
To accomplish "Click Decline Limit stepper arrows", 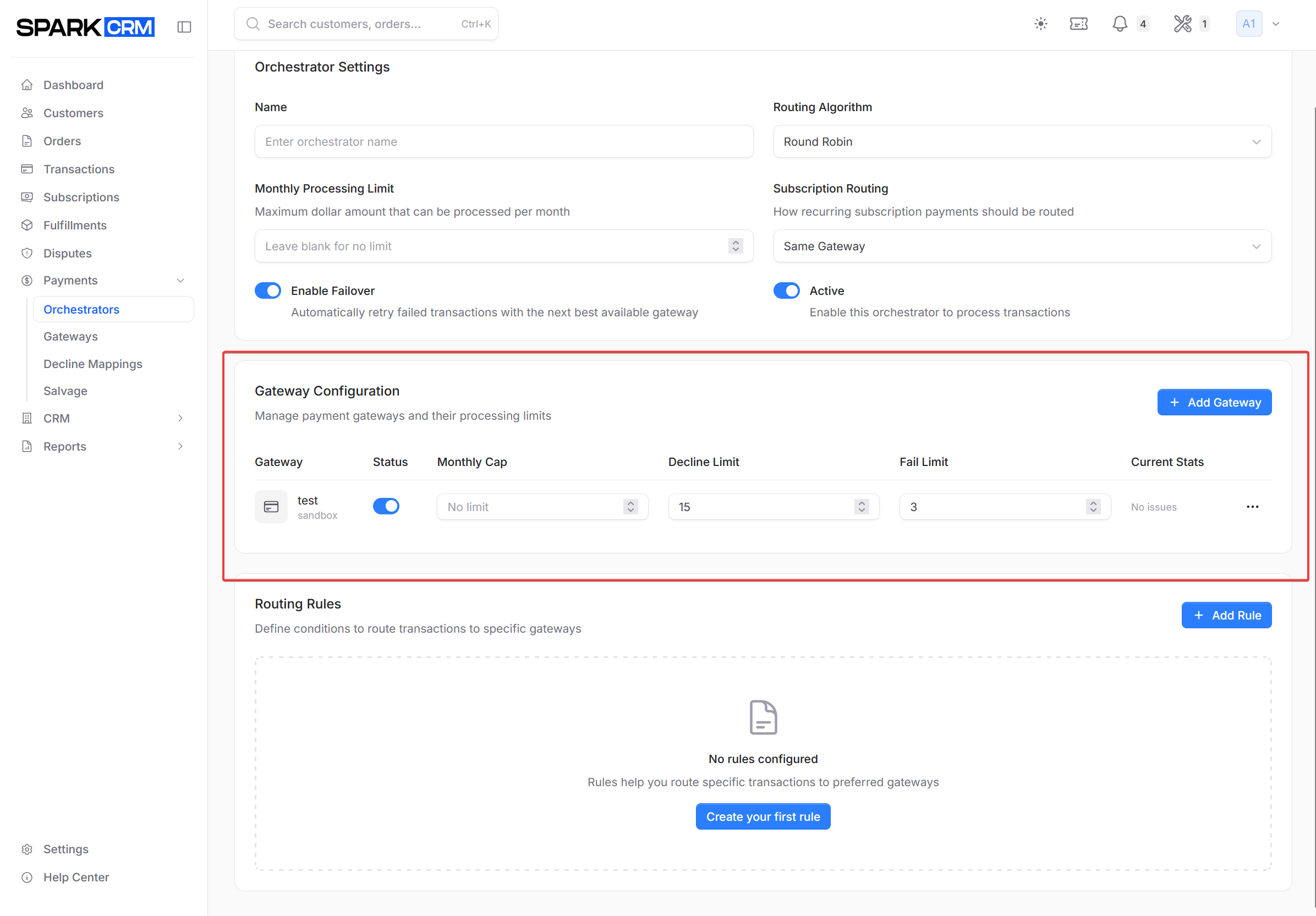I will tap(862, 507).
